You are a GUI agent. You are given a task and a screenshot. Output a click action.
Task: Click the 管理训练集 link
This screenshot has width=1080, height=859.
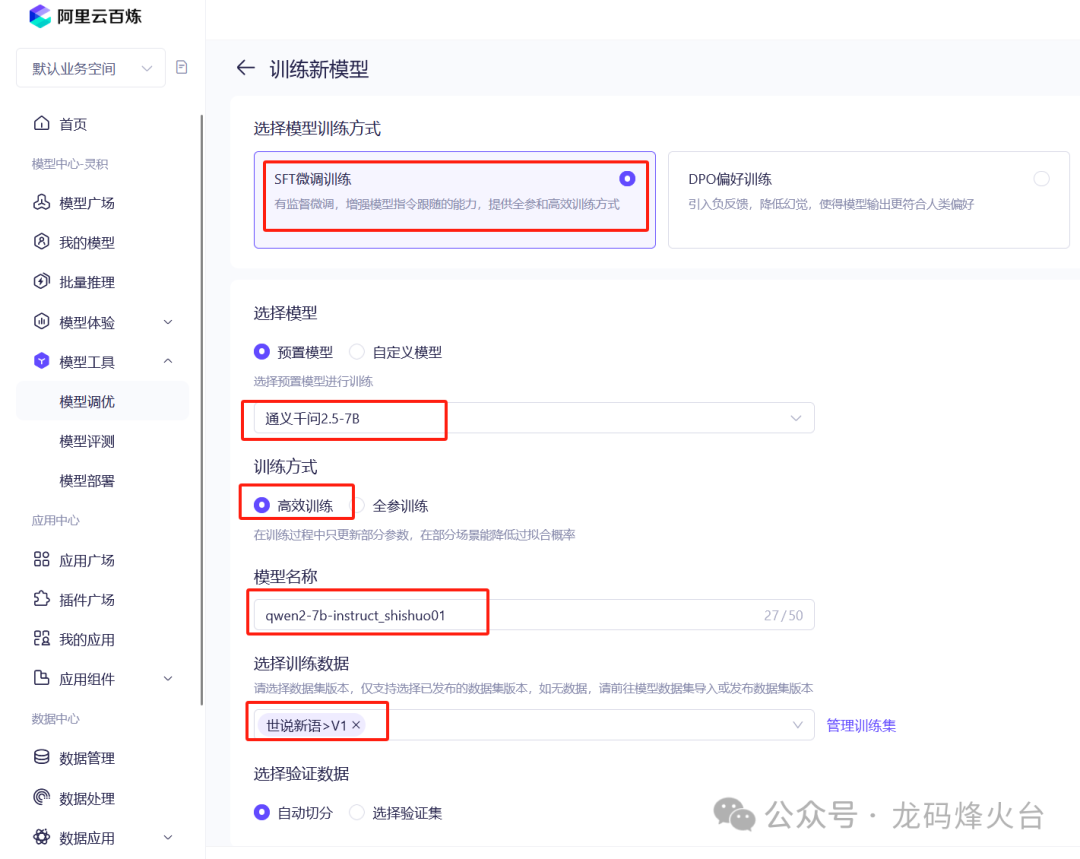click(x=861, y=725)
